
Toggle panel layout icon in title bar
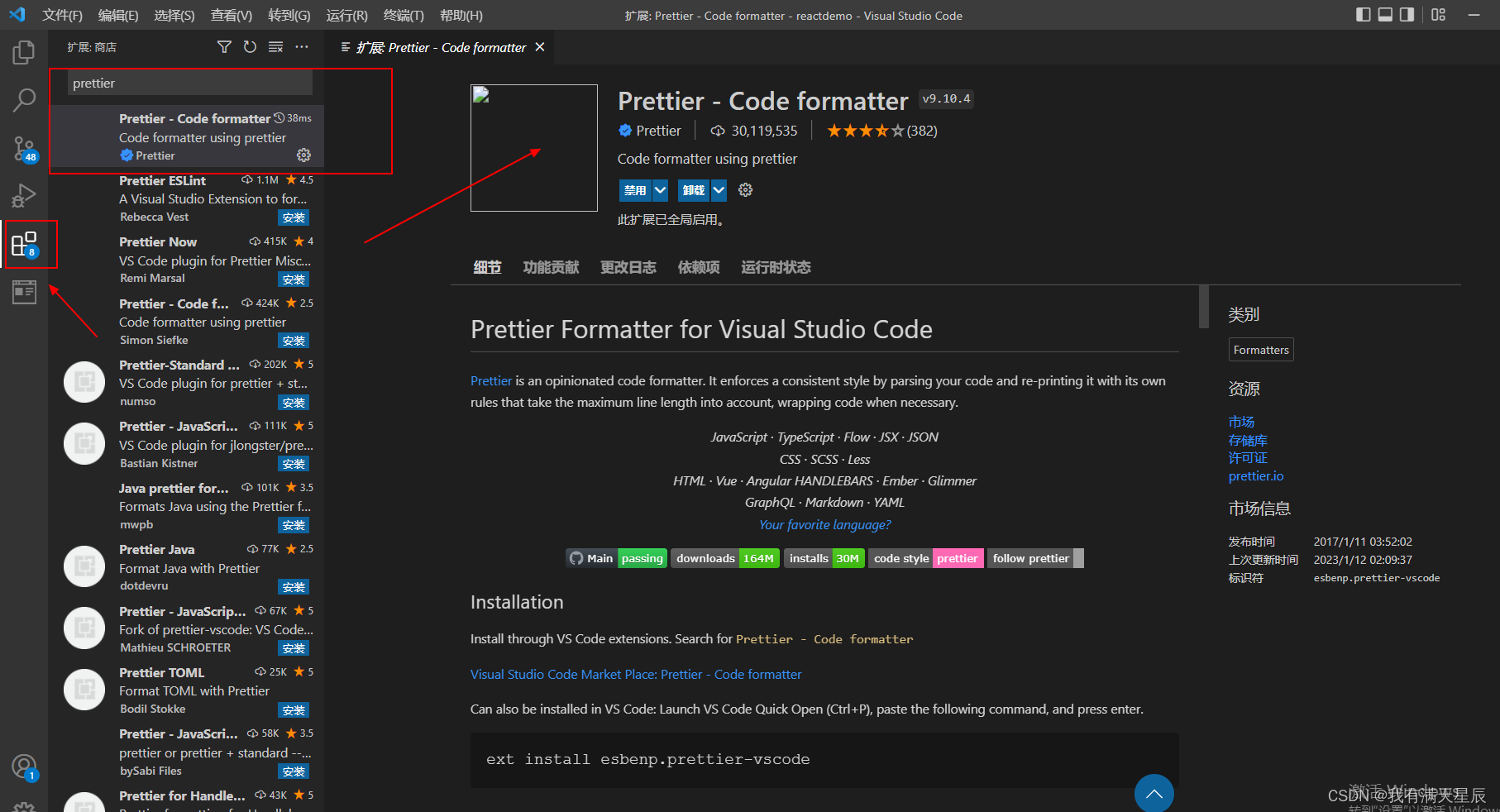1385,15
